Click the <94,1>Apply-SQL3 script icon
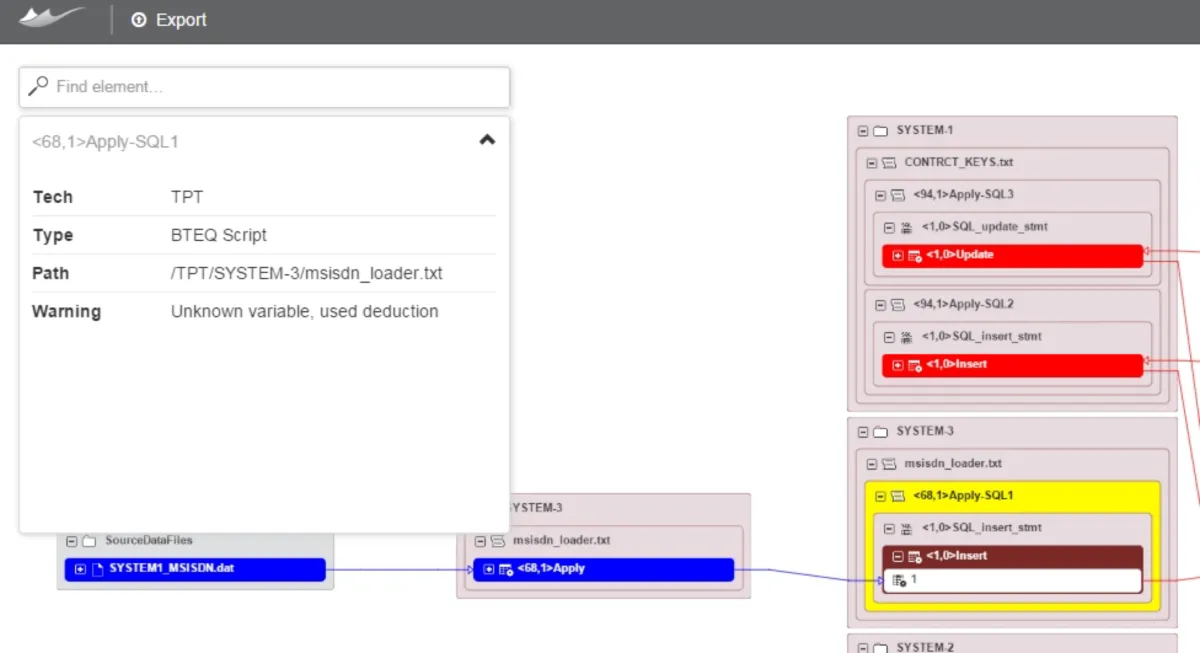Viewport: 1200px width, 653px height. tap(897, 195)
